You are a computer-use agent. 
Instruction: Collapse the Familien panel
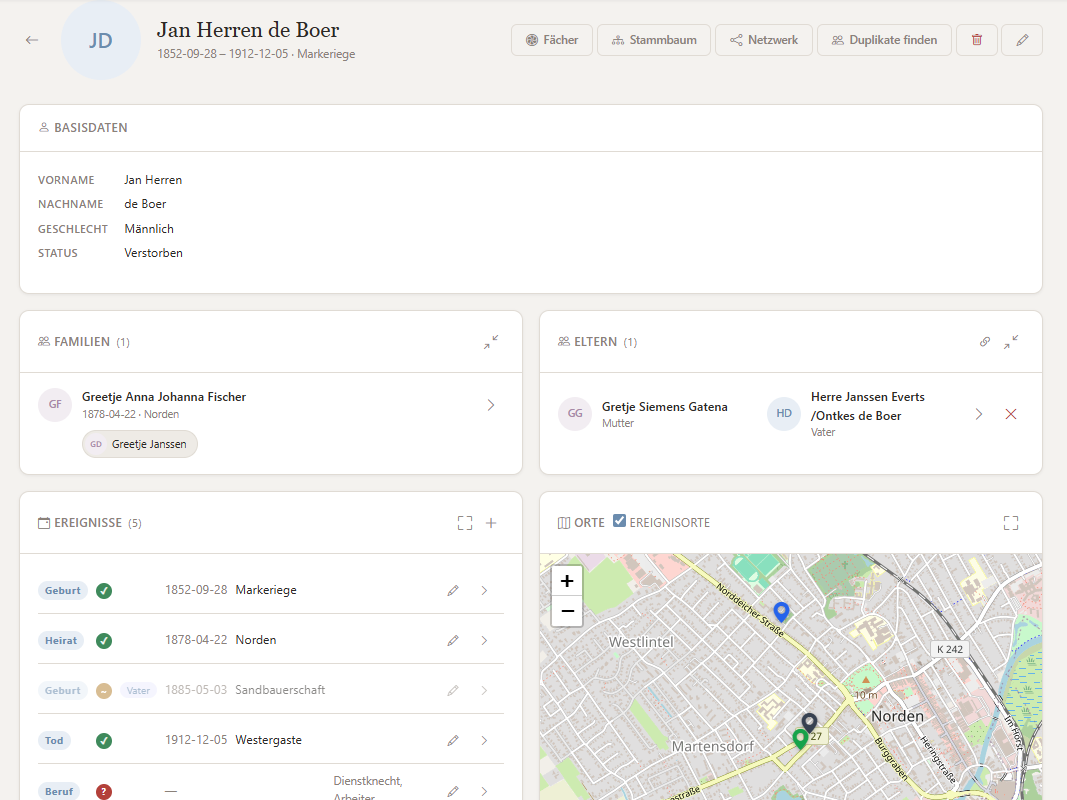click(x=491, y=341)
